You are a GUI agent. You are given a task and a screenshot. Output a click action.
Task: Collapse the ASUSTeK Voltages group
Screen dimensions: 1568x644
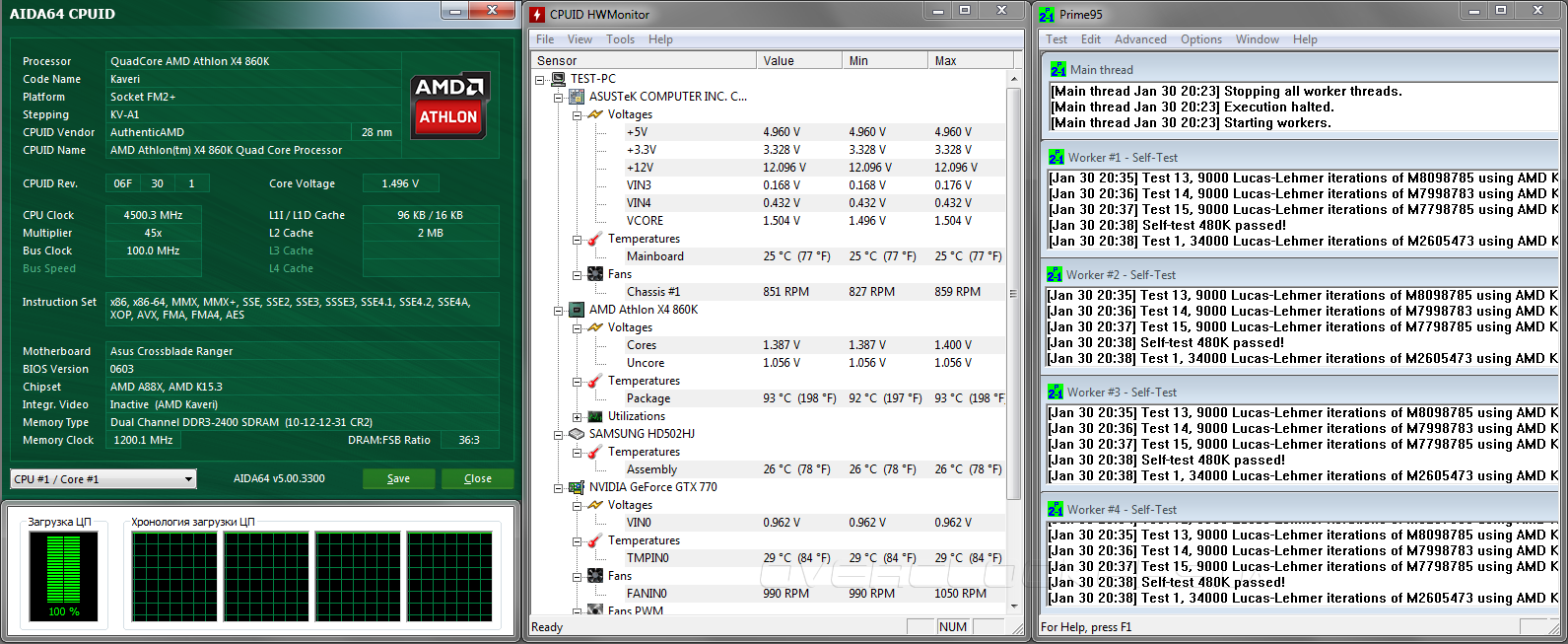[x=577, y=114]
